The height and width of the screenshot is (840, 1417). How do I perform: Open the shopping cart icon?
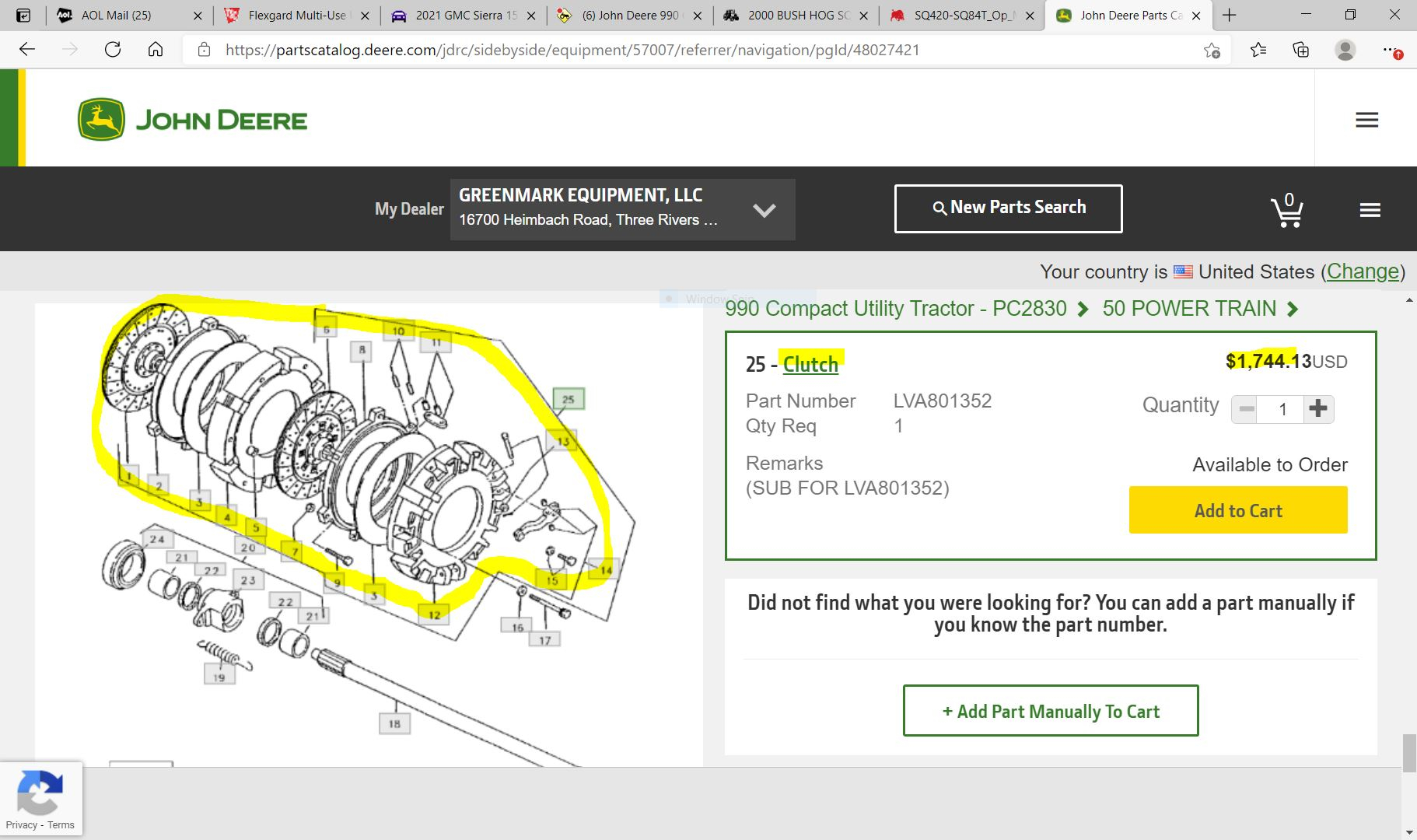pyautogui.click(x=1287, y=210)
